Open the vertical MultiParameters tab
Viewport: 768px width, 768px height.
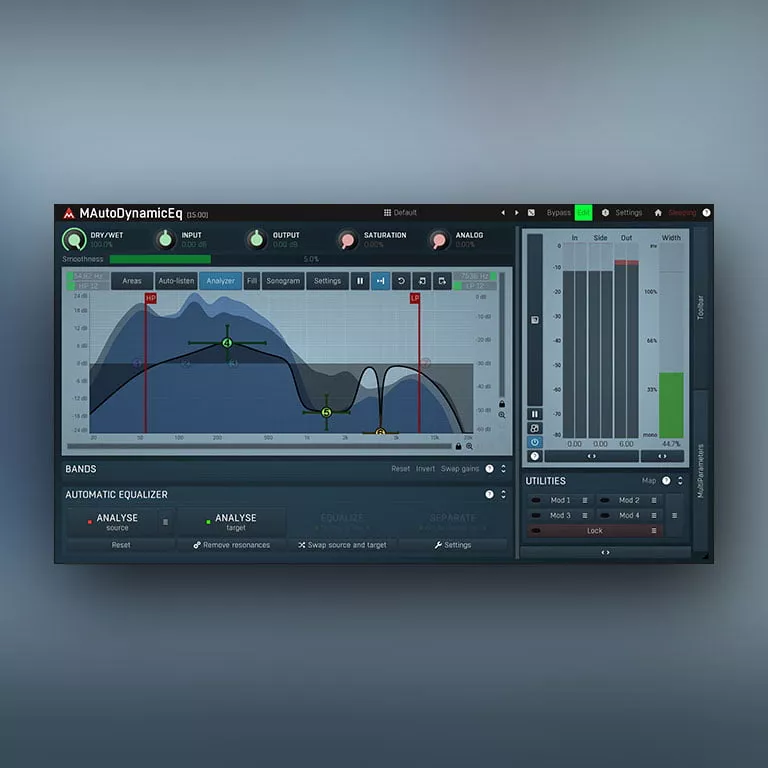click(700, 470)
